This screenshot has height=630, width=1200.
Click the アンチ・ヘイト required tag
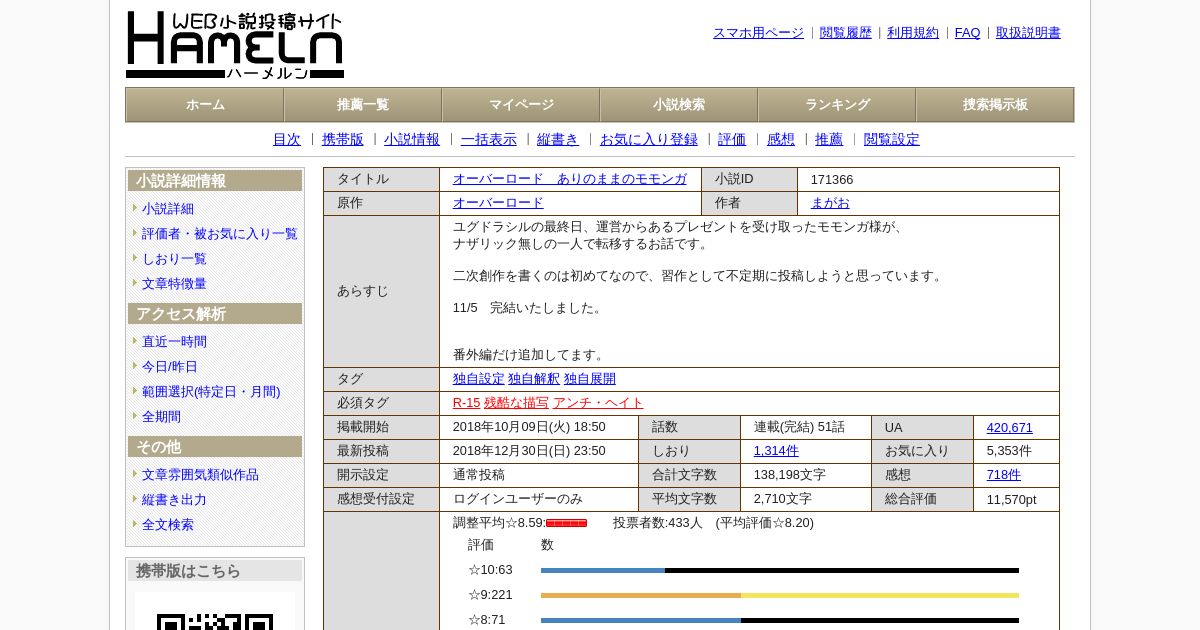[x=598, y=403]
